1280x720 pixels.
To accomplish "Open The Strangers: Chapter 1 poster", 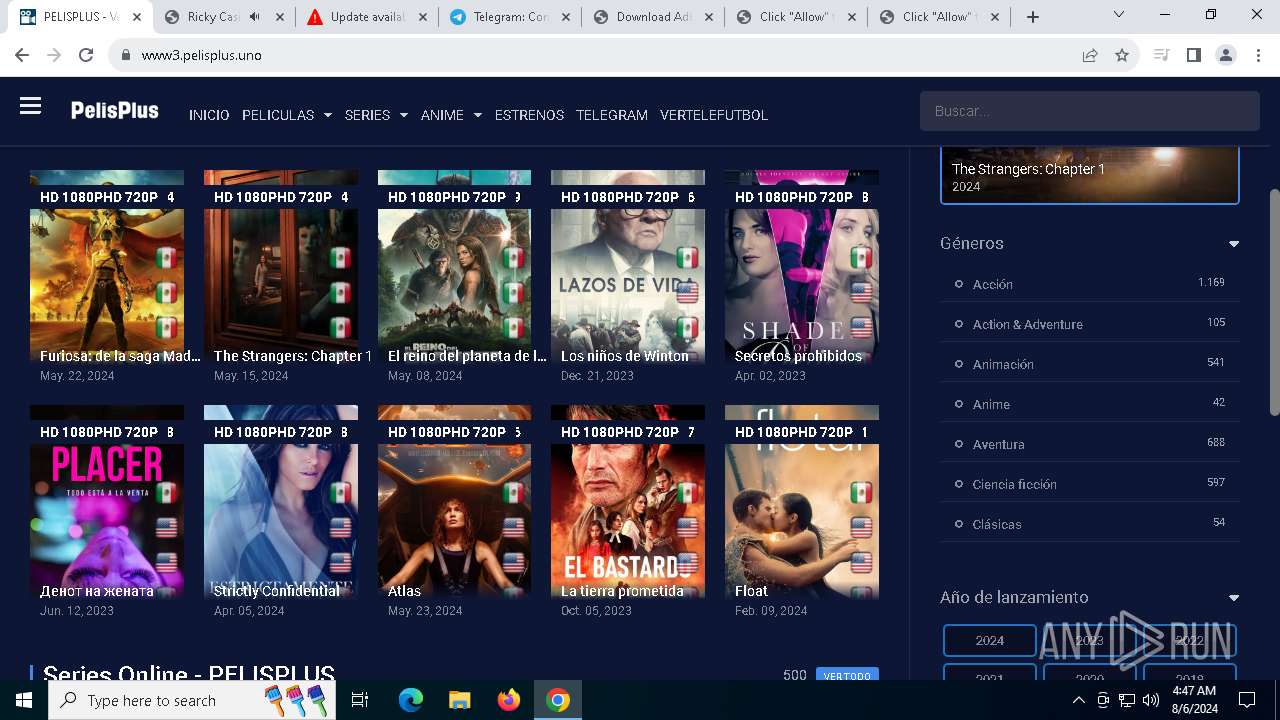I will pos(281,268).
